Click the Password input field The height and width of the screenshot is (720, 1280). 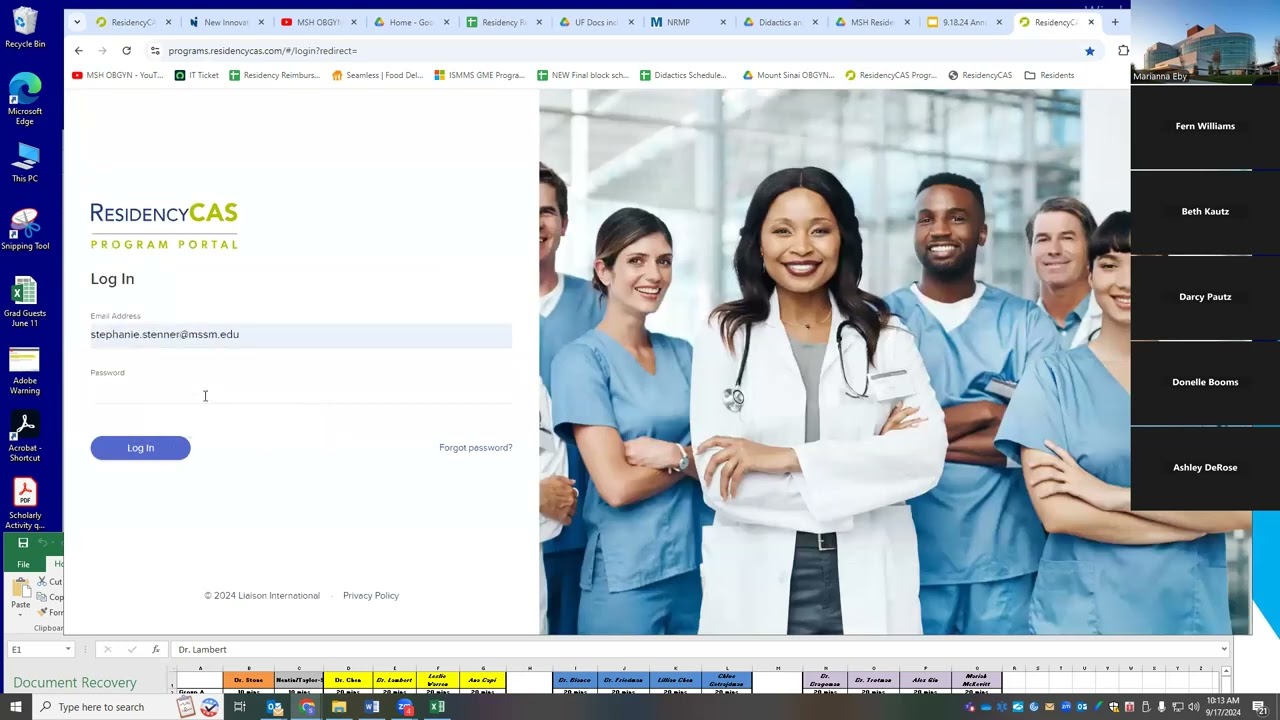(x=301, y=392)
